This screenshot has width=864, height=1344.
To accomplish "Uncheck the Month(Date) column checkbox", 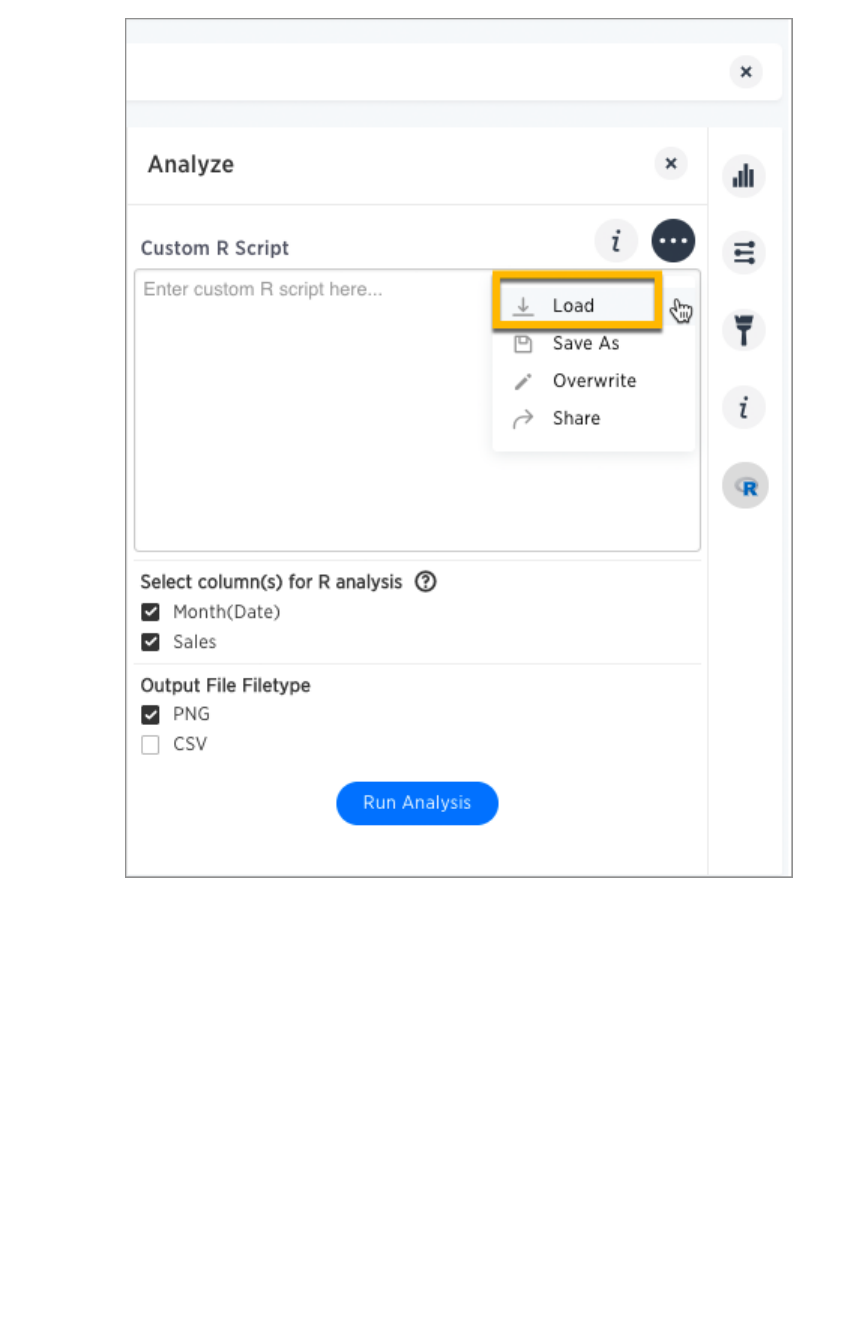I will point(150,612).
